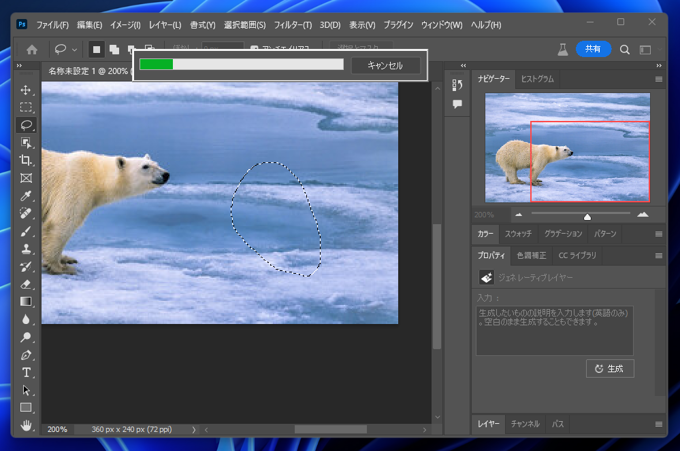Open the Color panel options menu
Image resolution: width=680 pixels, height=451 pixels.
tap(659, 234)
